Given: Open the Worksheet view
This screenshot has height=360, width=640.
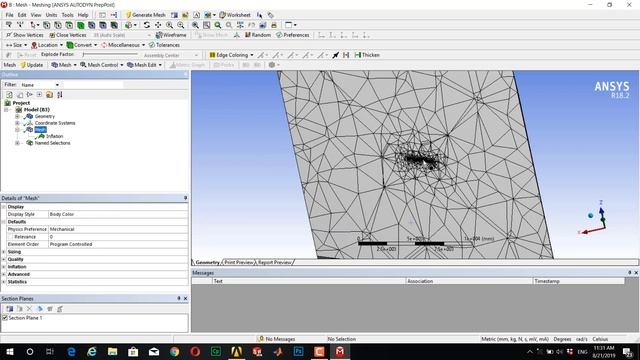Looking at the screenshot, I should [235, 15].
